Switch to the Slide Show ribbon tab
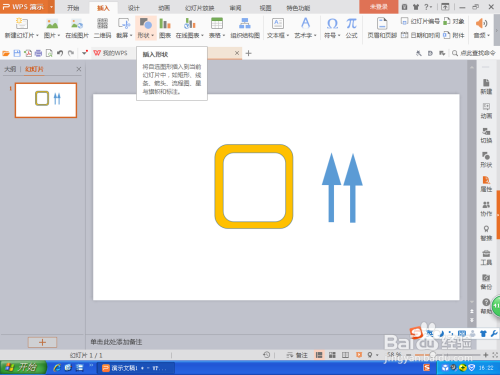The height and width of the screenshot is (375, 500). (x=199, y=8)
